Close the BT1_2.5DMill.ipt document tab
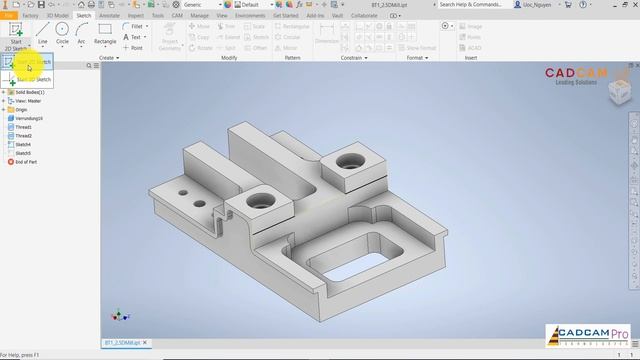This screenshot has width=640, height=360. [145, 342]
